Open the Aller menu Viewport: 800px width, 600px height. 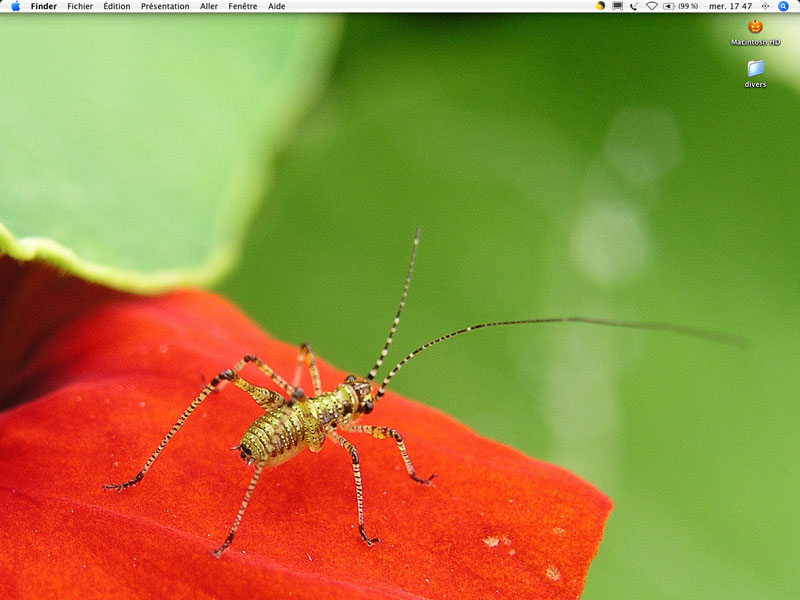tap(209, 6)
